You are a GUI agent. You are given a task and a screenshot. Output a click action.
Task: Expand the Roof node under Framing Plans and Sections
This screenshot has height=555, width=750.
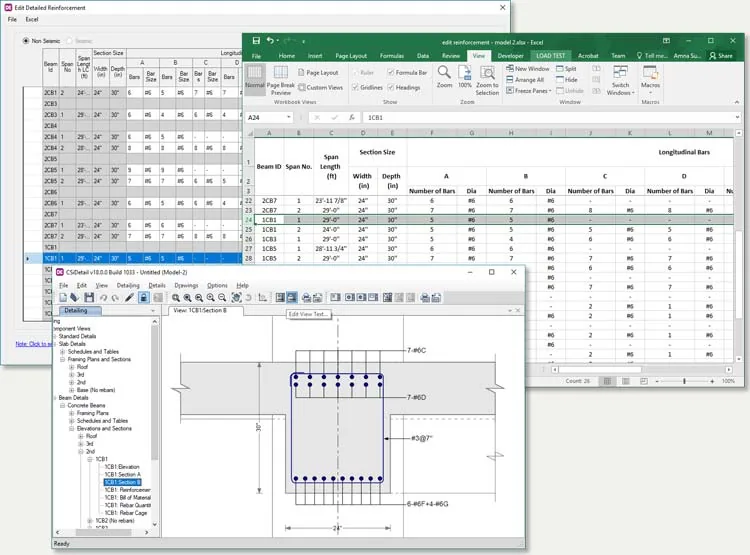(x=72, y=367)
